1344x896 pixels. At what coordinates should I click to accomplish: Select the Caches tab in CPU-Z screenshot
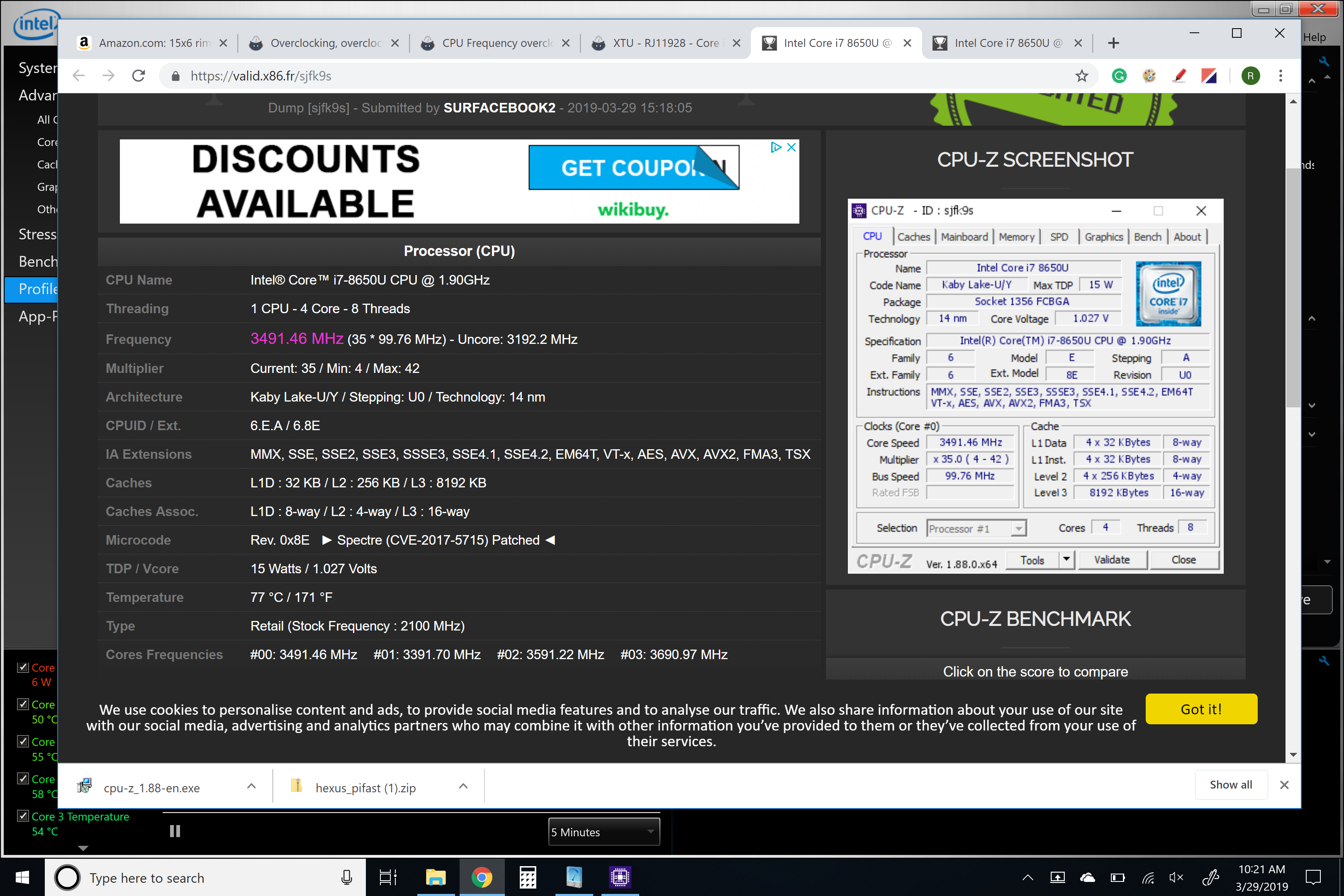(x=913, y=236)
